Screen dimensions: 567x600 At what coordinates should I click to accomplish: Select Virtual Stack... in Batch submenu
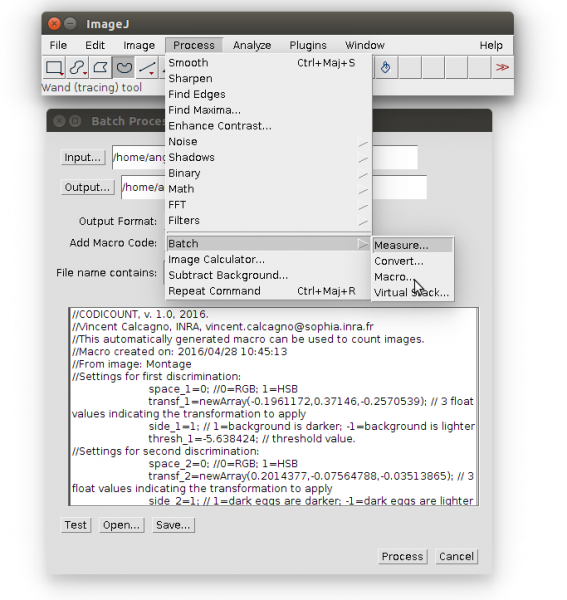[413, 293]
